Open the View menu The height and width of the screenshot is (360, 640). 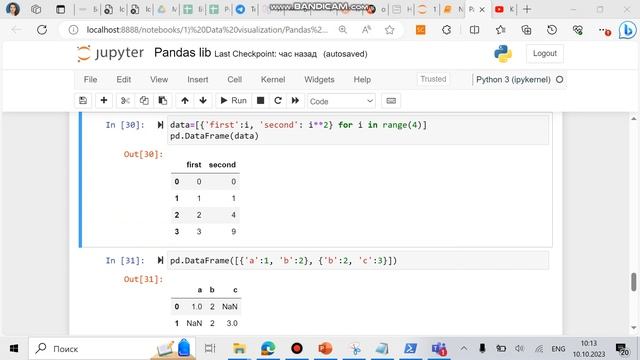coord(159,80)
